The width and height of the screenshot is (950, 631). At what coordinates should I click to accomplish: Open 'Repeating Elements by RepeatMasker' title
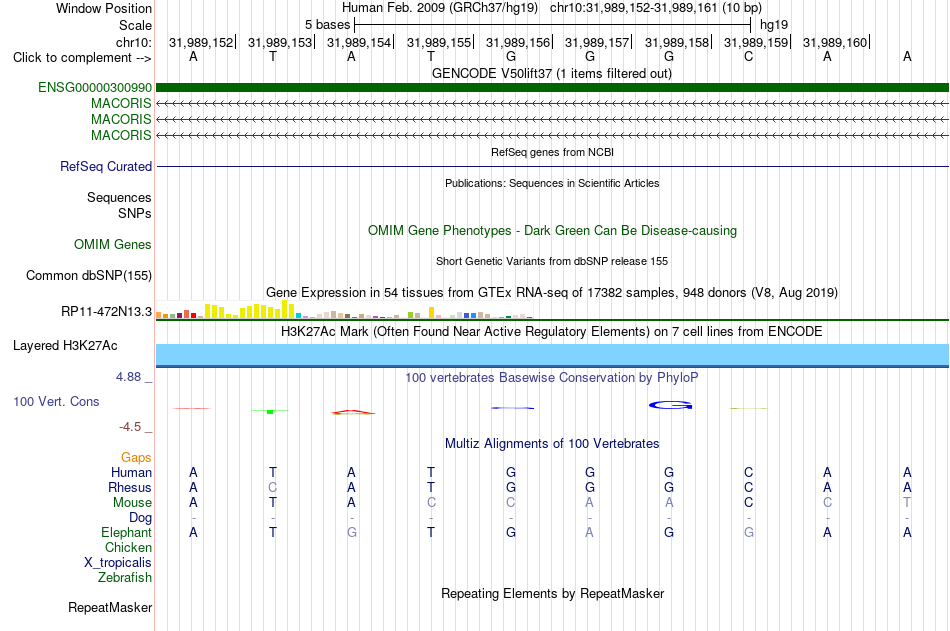tap(552, 593)
